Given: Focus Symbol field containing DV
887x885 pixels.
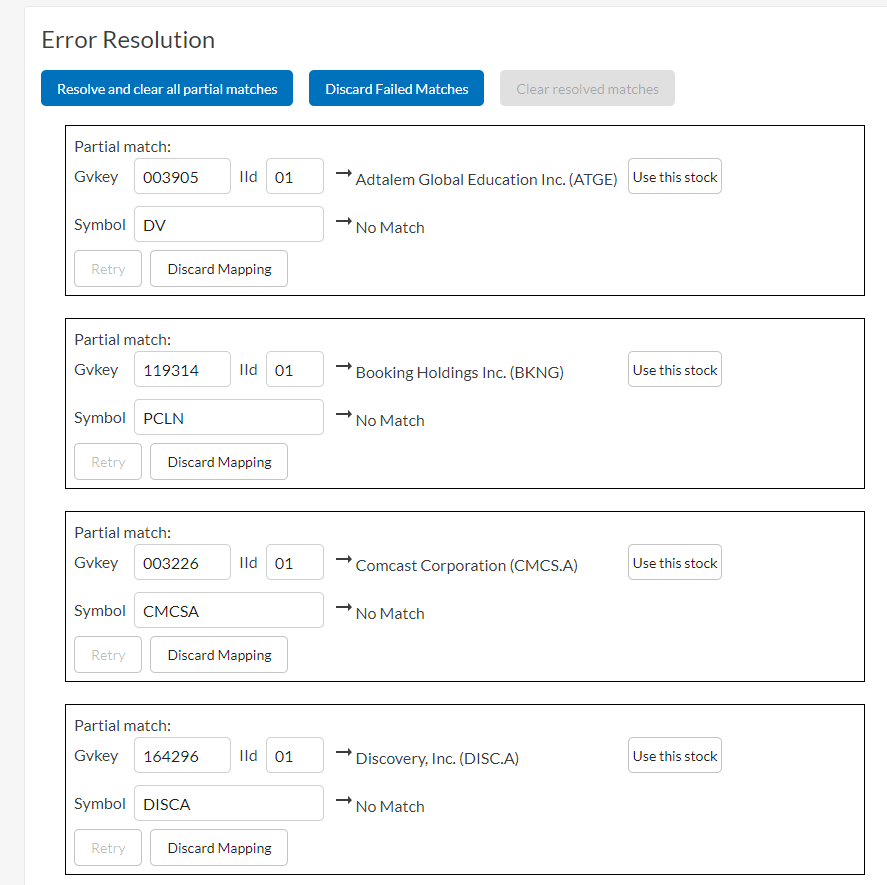Looking at the screenshot, I should pyautogui.click(x=229, y=225).
